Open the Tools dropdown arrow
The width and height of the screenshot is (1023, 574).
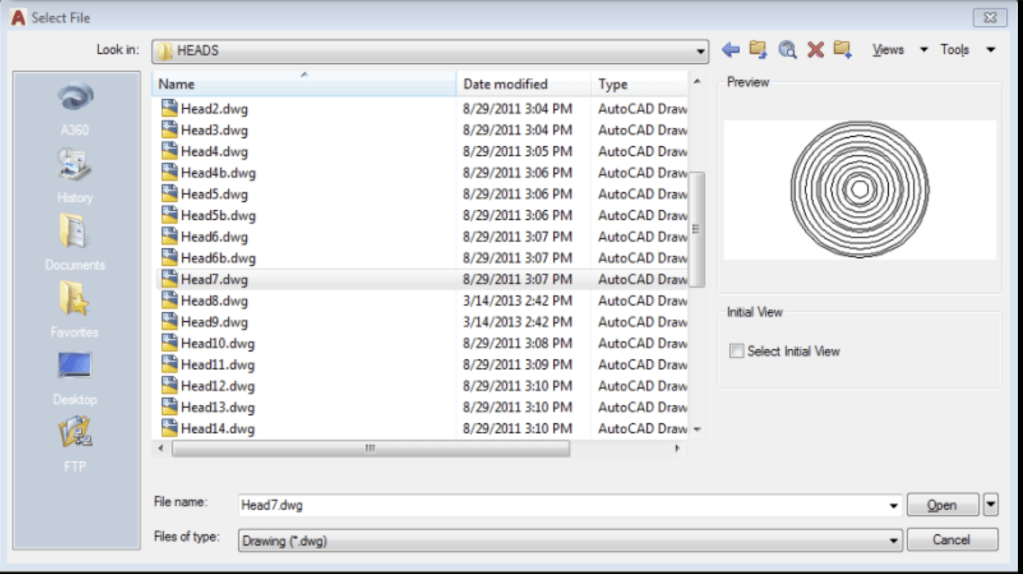click(990, 50)
